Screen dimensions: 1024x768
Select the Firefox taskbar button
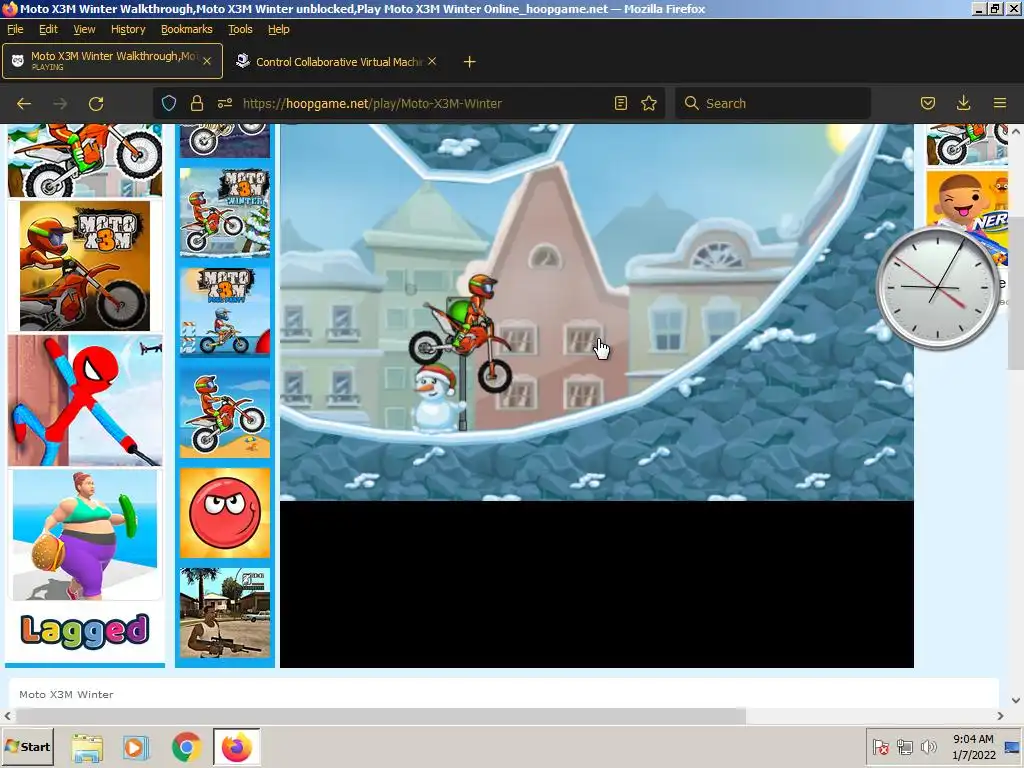coord(236,747)
